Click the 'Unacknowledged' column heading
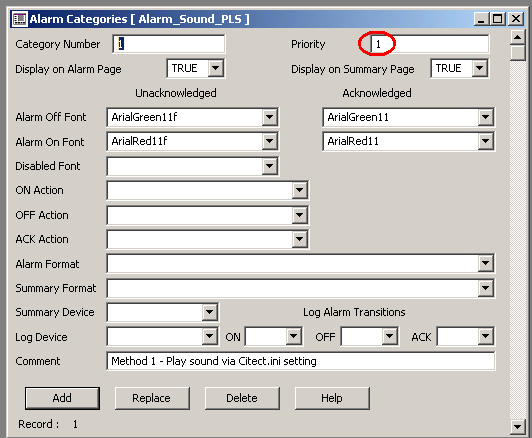The width and height of the screenshot is (532, 438). [176, 93]
